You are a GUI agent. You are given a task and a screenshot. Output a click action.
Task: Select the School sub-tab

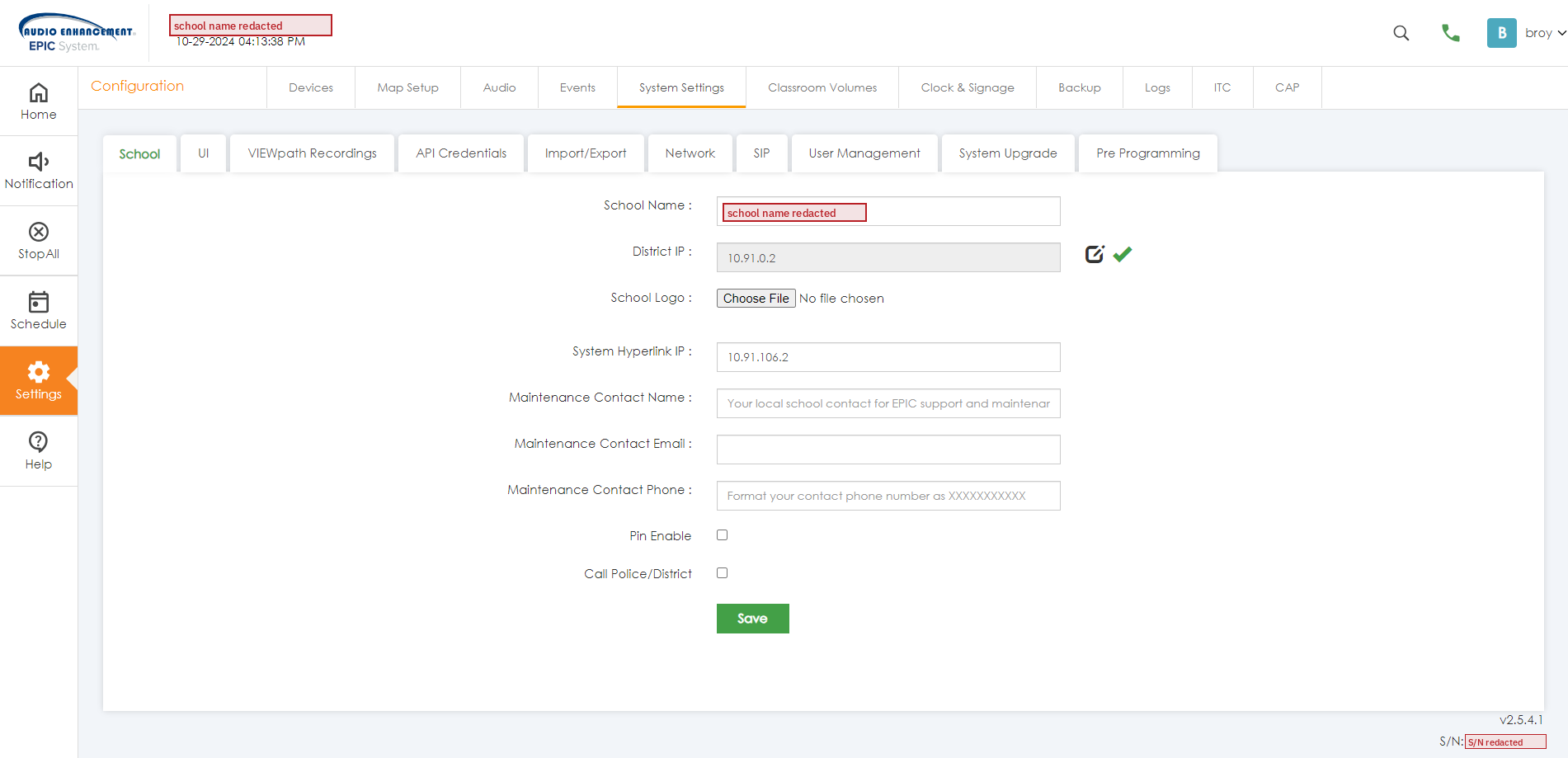[139, 153]
